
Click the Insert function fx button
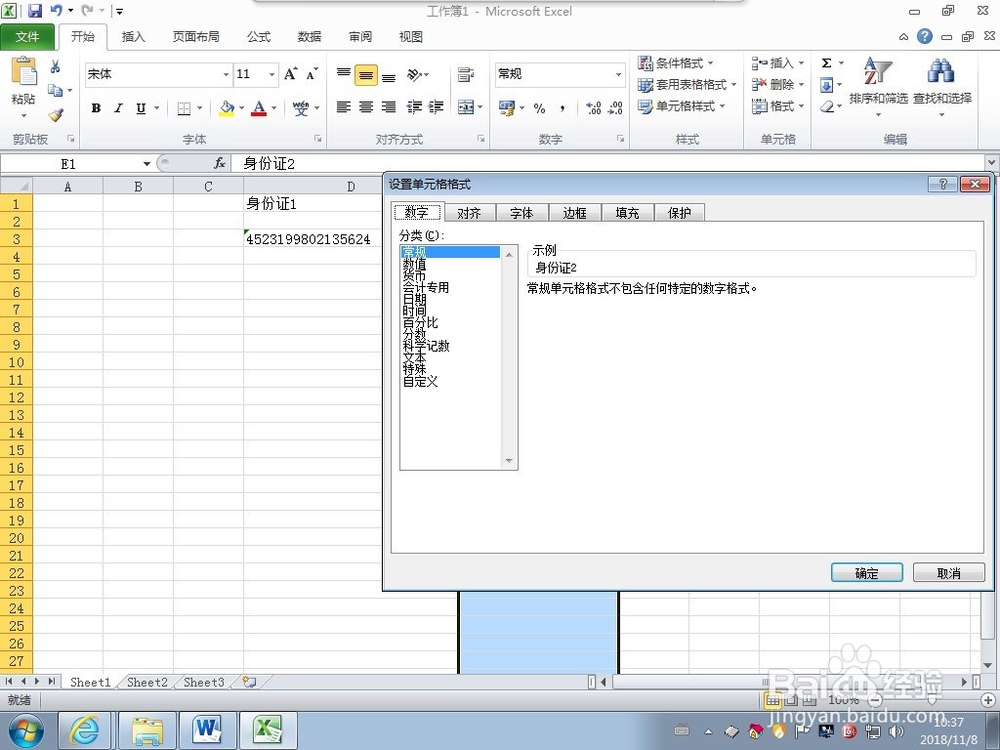click(x=219, y=163)
